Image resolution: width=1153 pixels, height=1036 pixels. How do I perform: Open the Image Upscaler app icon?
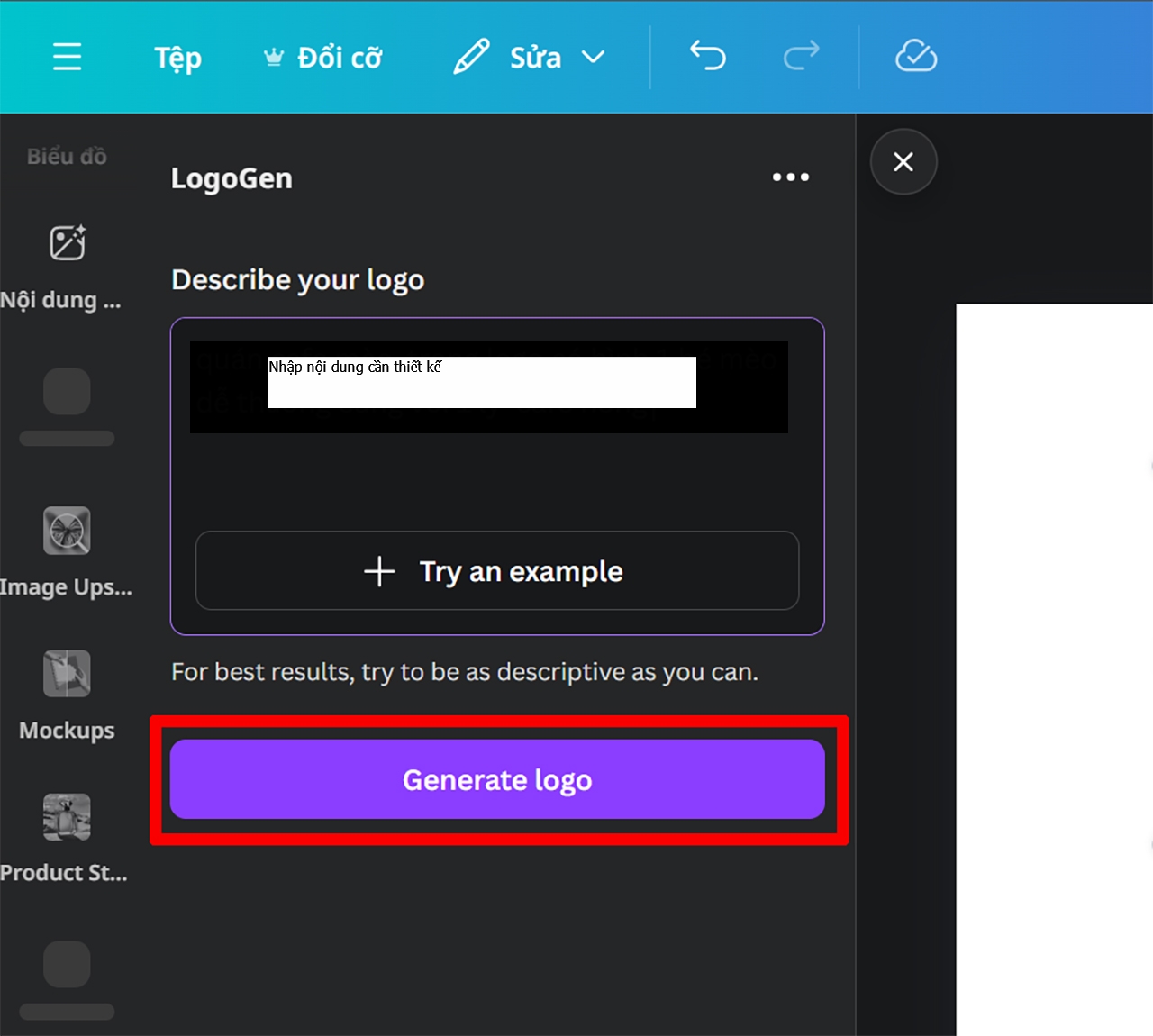coord(67,531)
